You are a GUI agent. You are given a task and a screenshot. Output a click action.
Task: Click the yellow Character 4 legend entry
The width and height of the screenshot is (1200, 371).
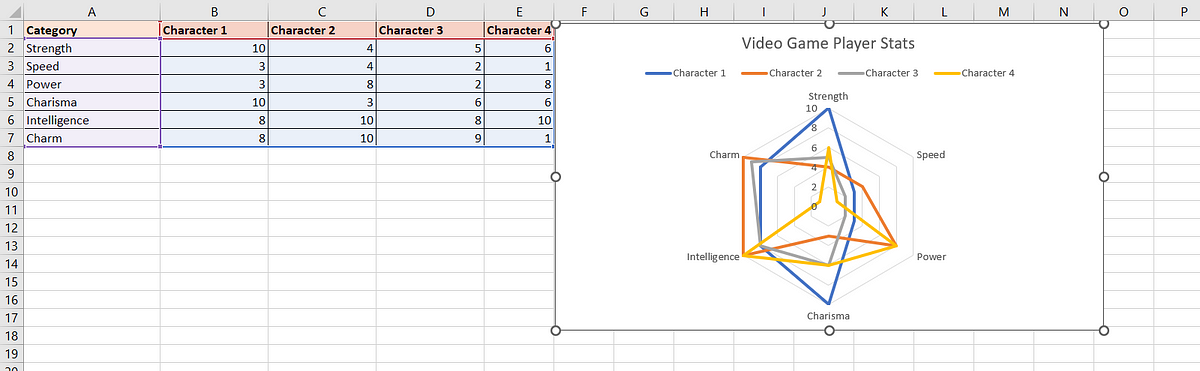pos(974,73)
